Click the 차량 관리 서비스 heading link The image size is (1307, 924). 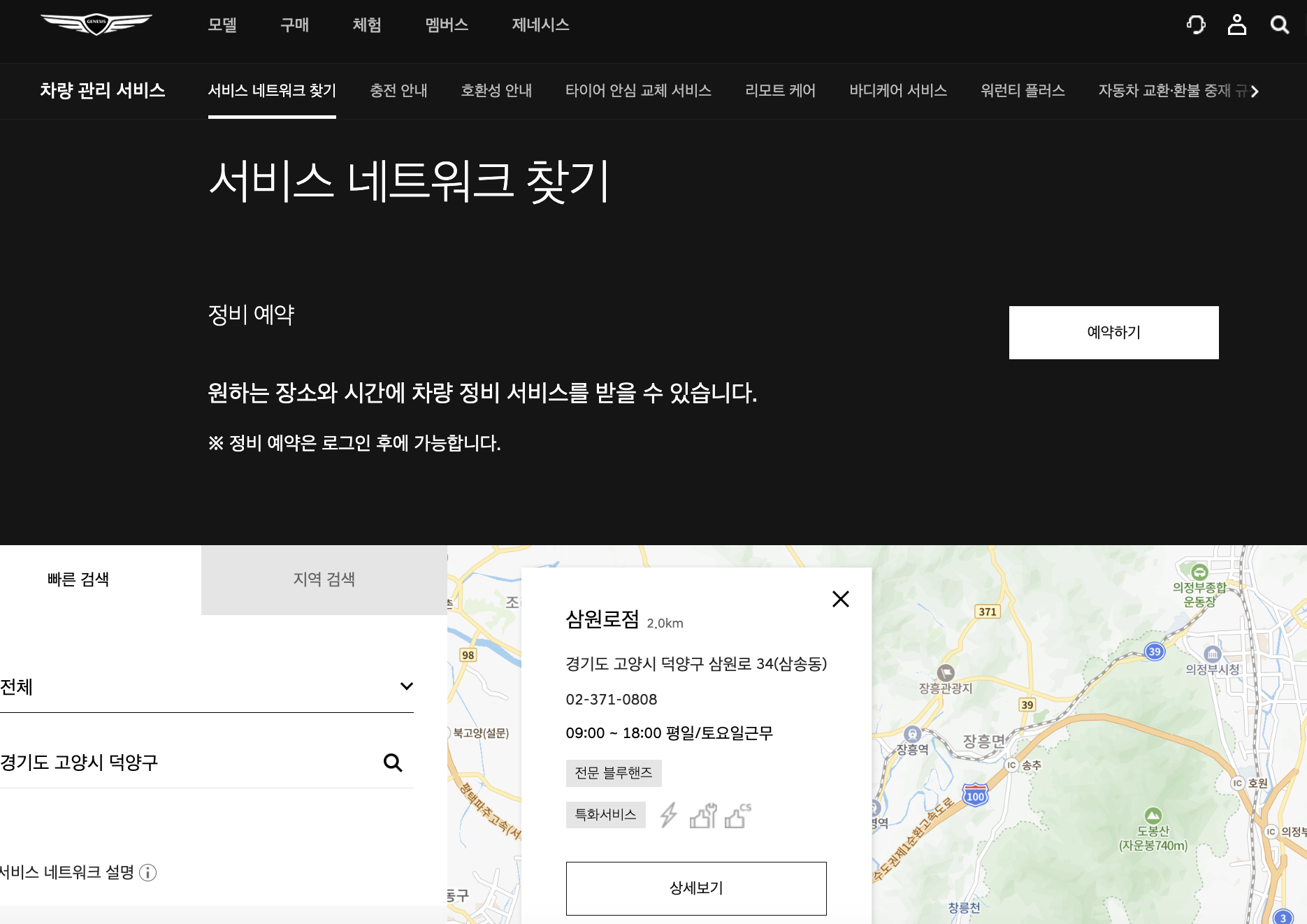click(x=103, y=91)
